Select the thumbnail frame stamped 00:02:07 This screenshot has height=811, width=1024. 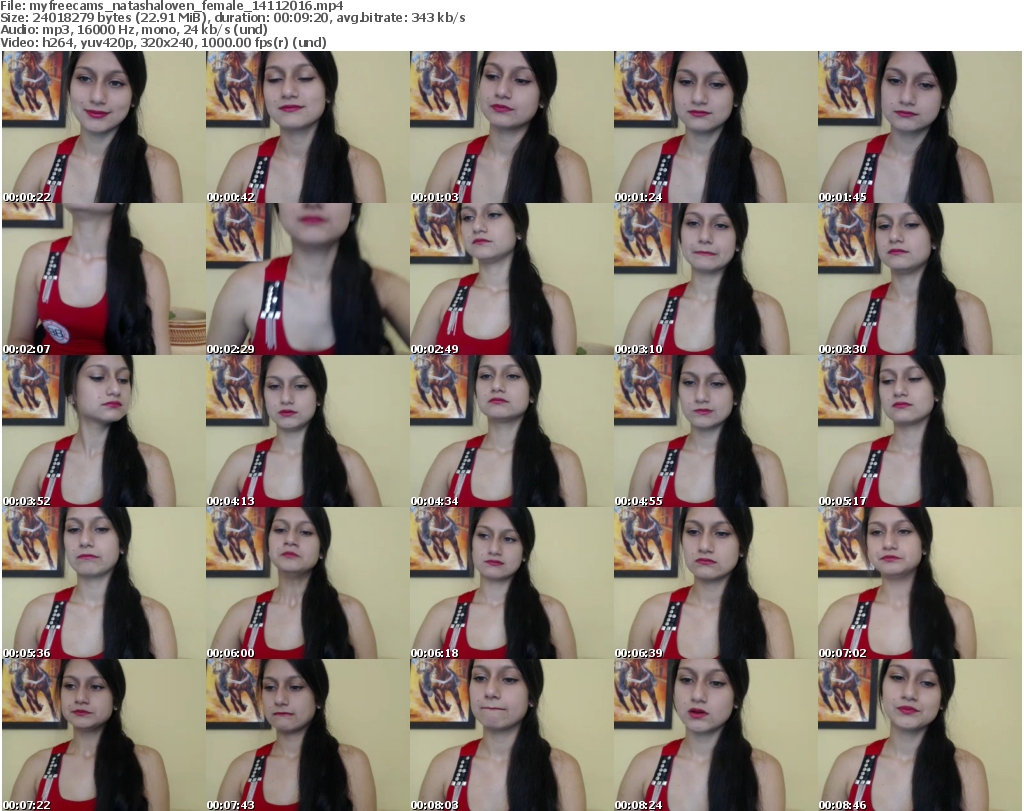click(x=103, y=279)
